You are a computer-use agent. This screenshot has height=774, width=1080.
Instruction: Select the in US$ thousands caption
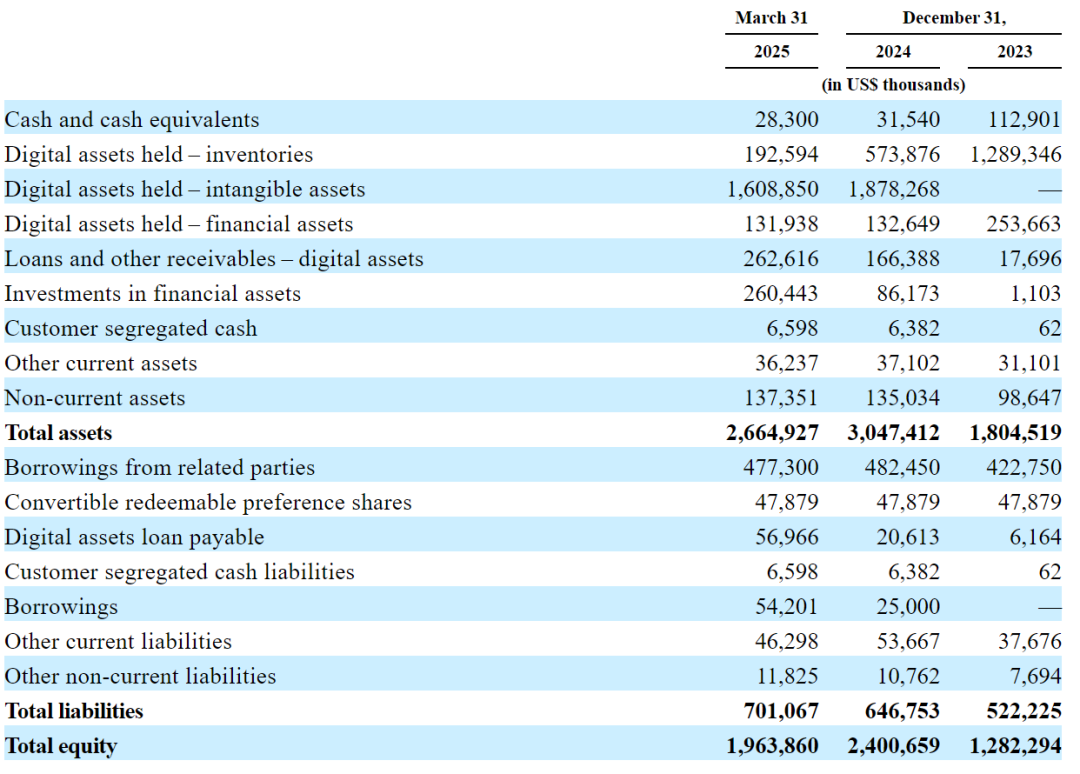tap(893, 85)
